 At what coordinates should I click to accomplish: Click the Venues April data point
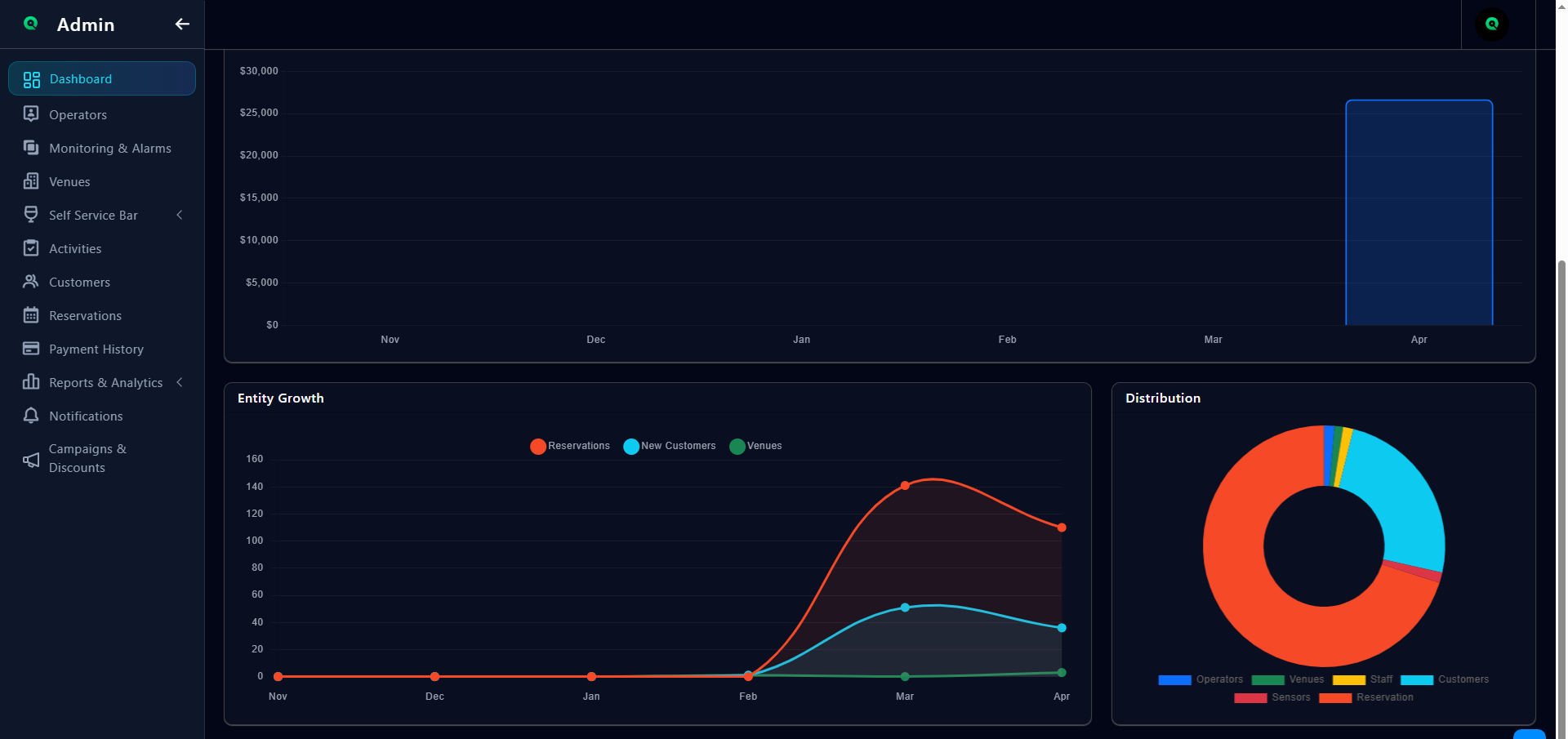[1062, 673]
